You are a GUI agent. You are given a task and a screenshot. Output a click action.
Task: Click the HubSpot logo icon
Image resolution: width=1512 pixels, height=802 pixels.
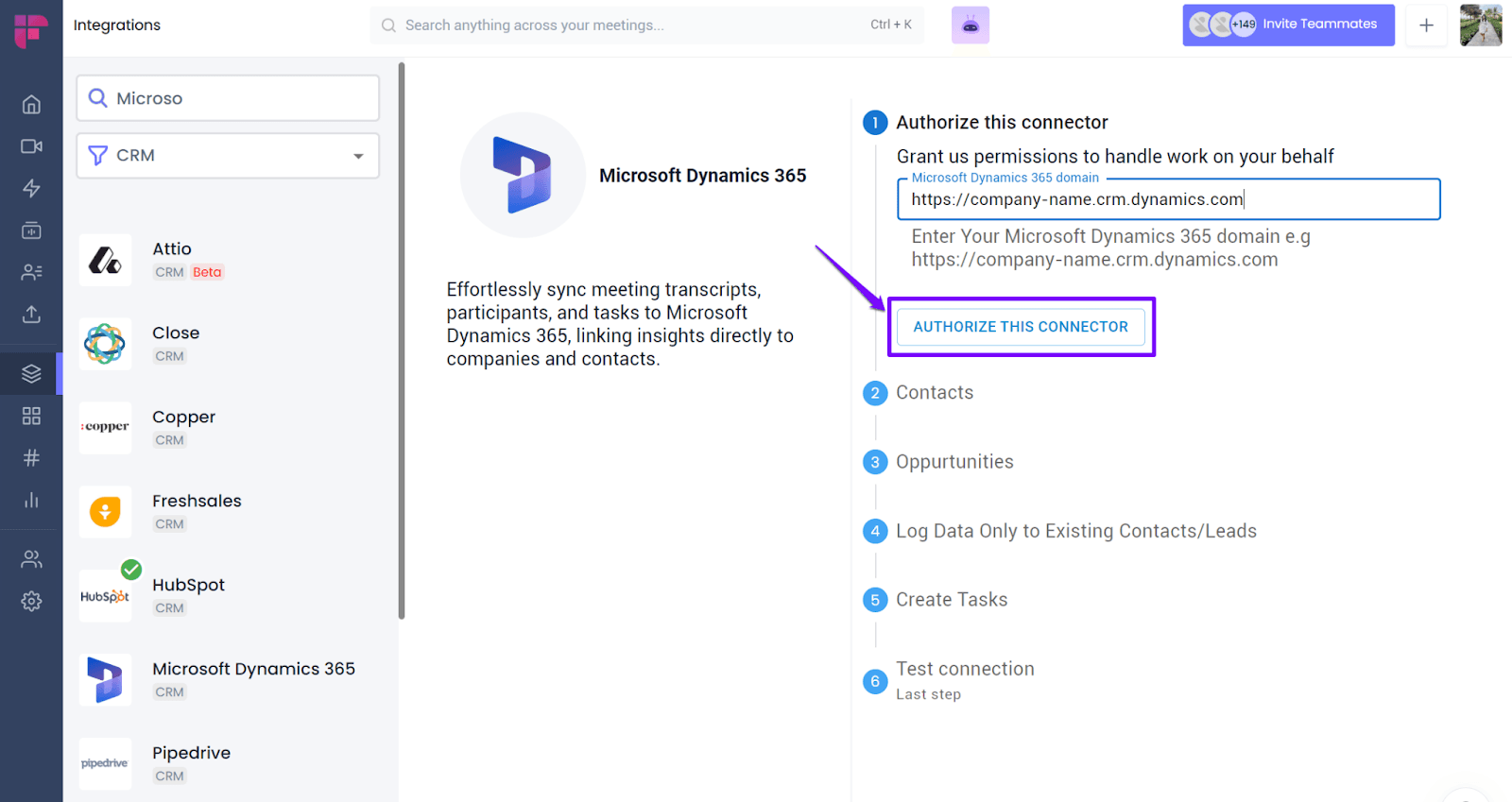105,596
